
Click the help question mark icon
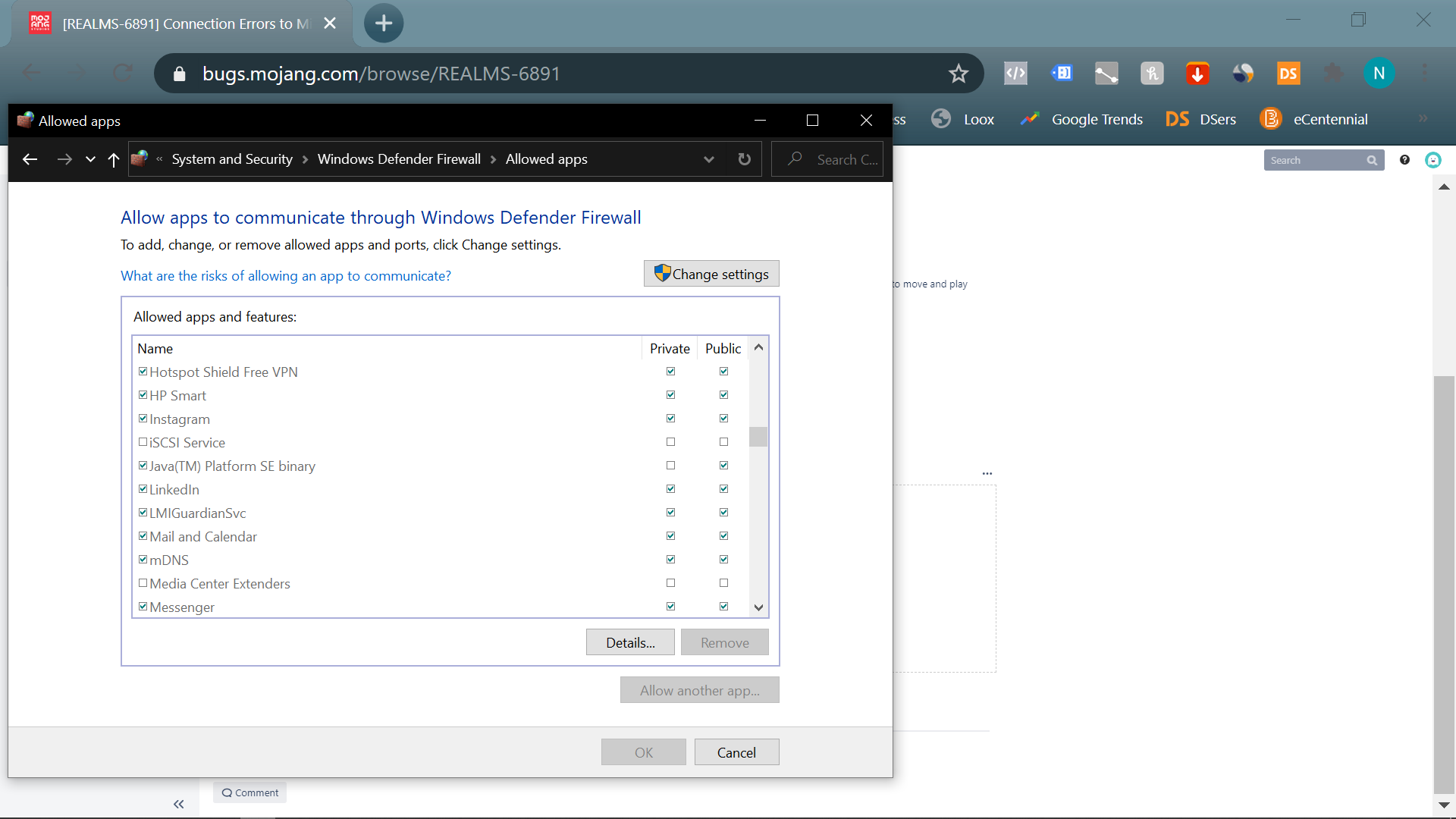coord(1404,160)
